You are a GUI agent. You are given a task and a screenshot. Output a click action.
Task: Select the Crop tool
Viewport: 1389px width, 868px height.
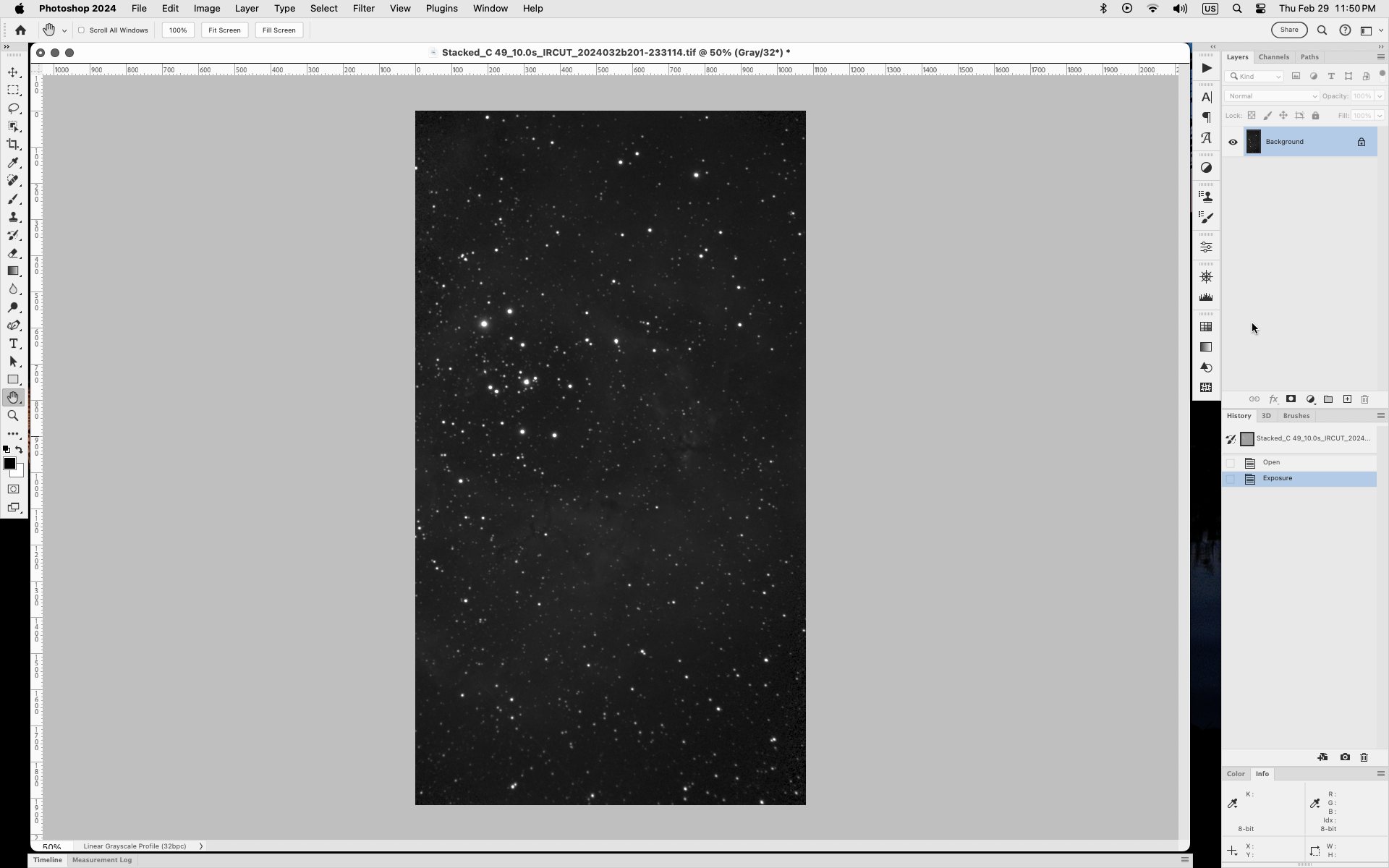pos(13,145)
